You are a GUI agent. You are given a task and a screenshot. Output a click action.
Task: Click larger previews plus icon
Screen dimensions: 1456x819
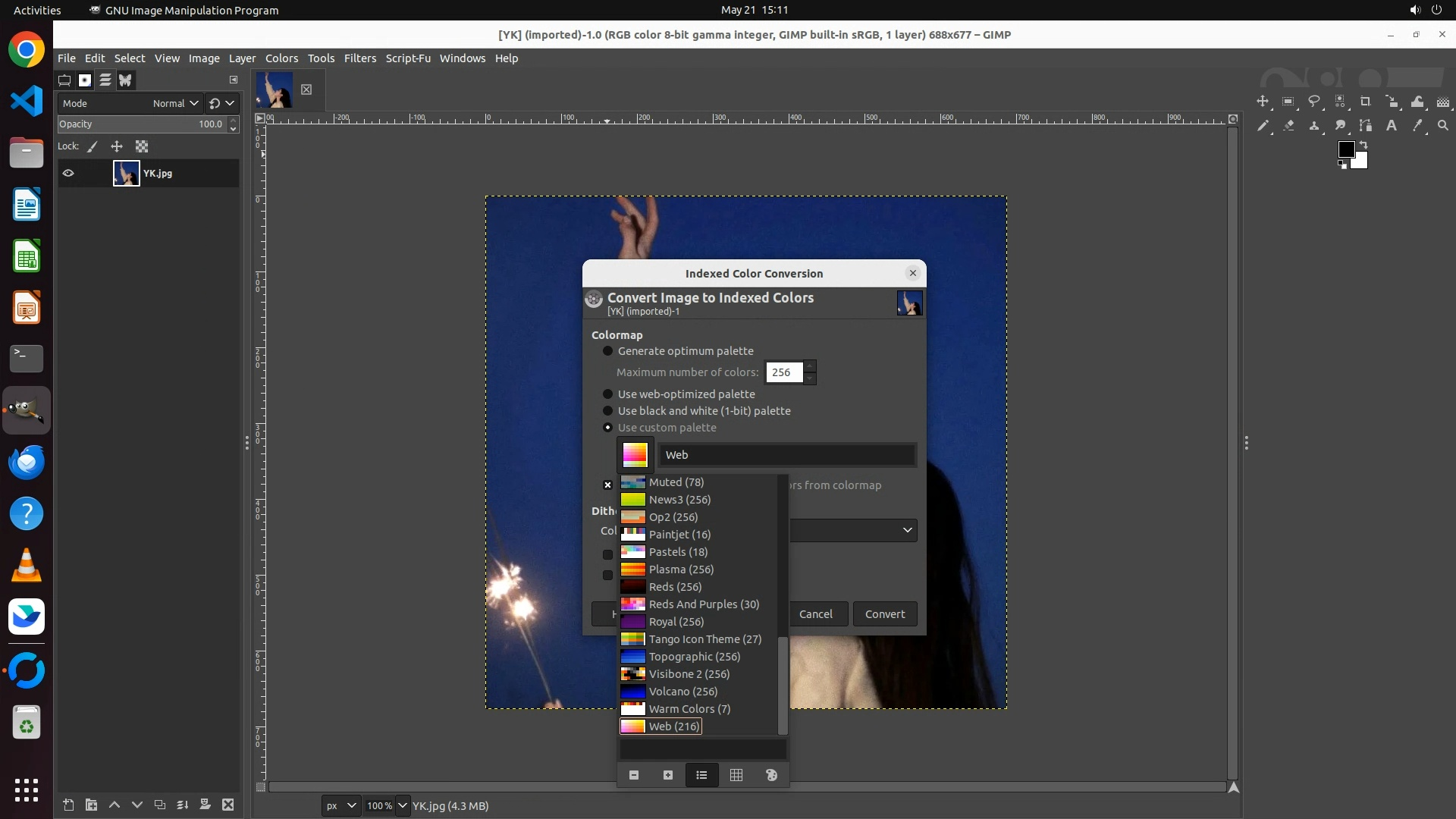pyautogui.click(x=667, y=775)
